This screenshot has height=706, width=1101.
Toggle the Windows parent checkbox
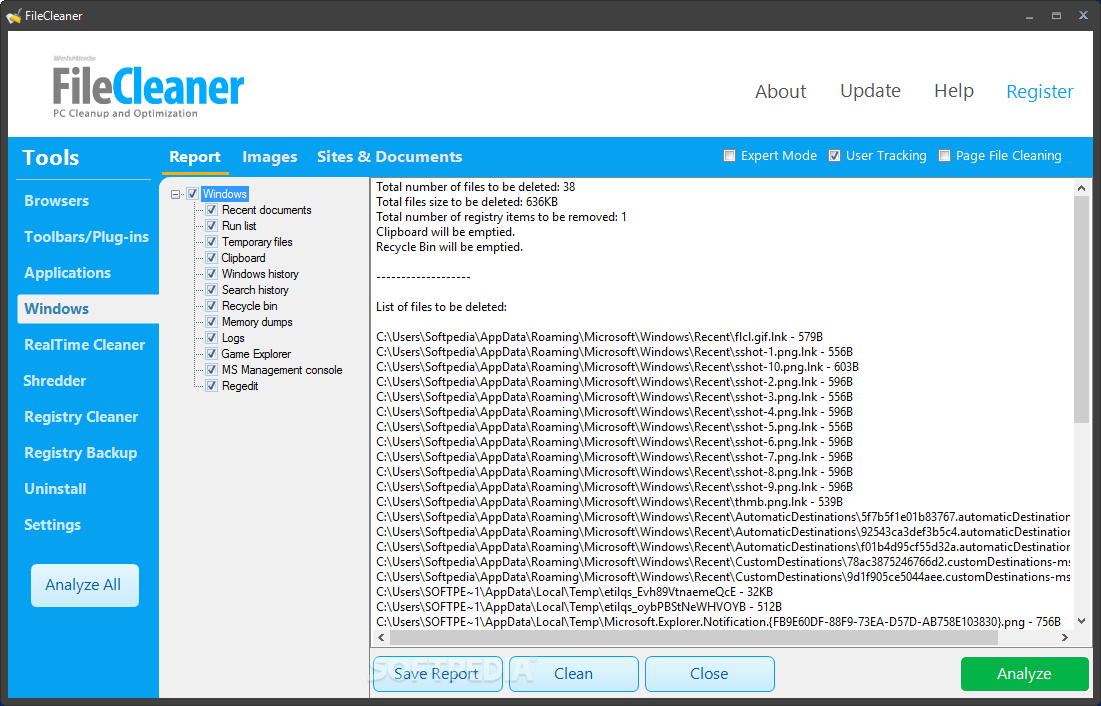coord(192,194)
